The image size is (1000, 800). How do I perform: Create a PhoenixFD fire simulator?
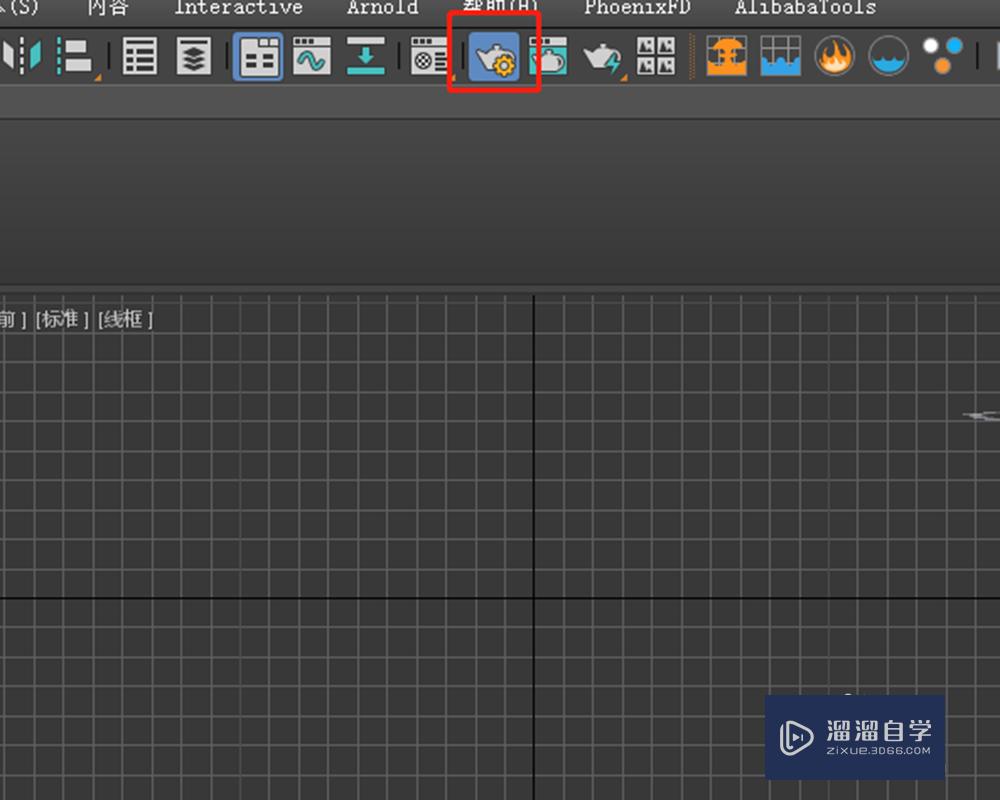coord(727,57)
